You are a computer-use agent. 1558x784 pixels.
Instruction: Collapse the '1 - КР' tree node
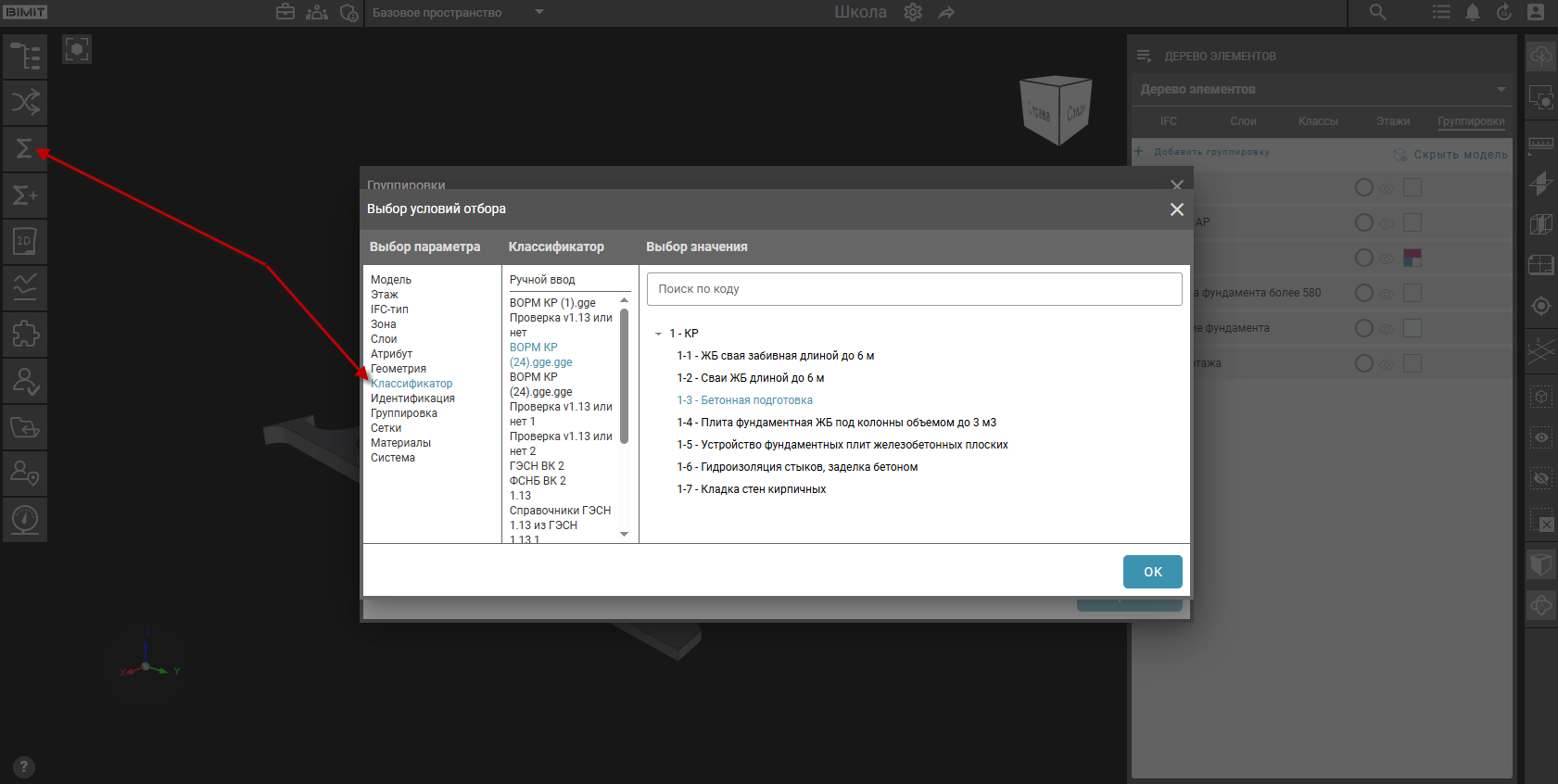point(658,334)
